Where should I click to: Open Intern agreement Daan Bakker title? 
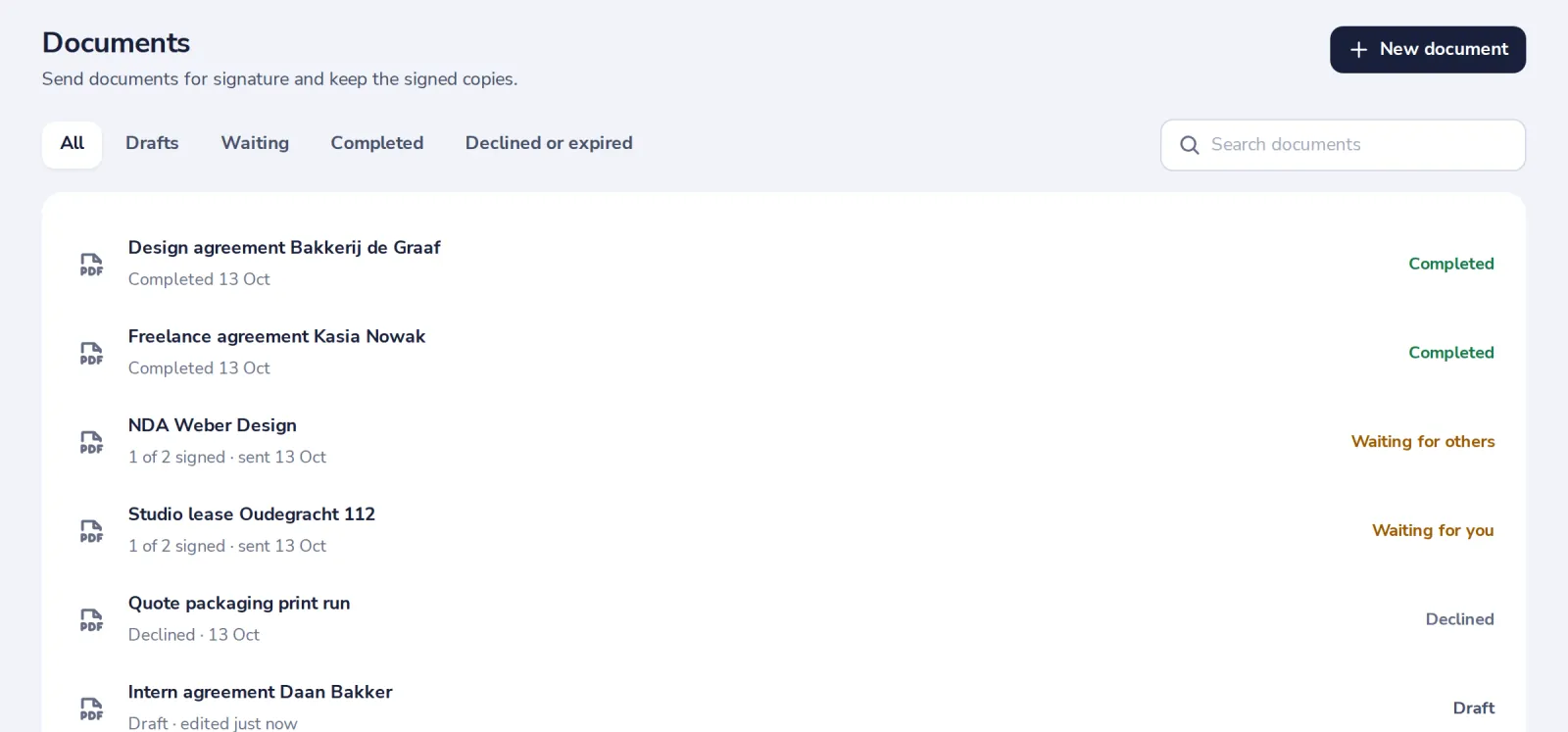tap(261, 693)
